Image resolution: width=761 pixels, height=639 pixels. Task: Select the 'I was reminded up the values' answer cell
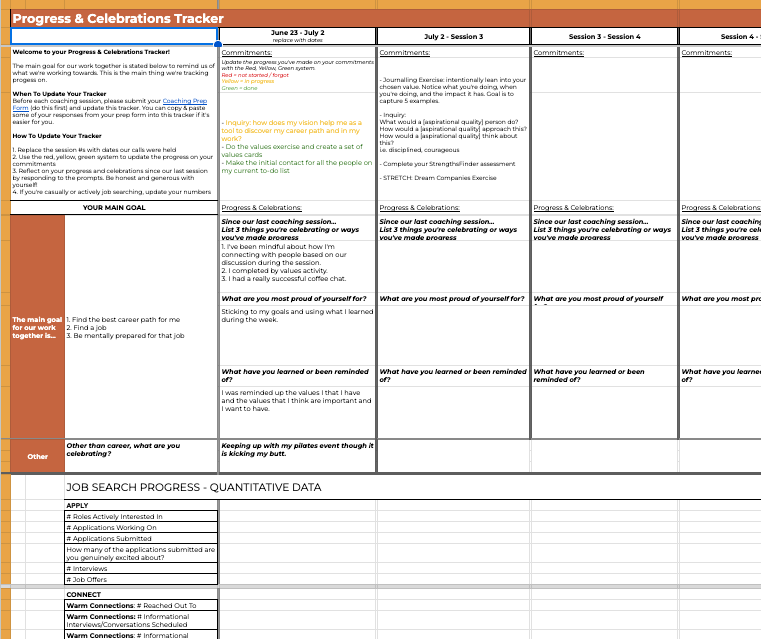pos(298,412)
